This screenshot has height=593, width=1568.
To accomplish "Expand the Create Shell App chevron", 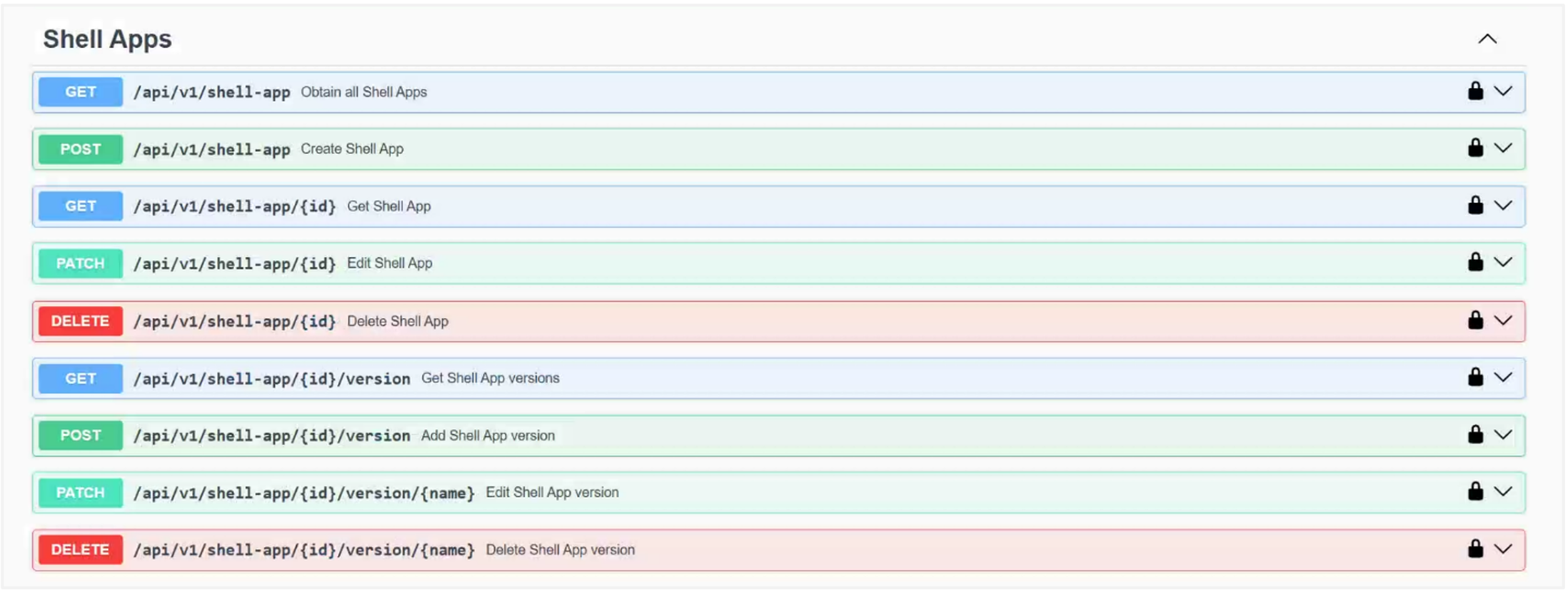I will pyautogui.click(x=1503, y=148).
